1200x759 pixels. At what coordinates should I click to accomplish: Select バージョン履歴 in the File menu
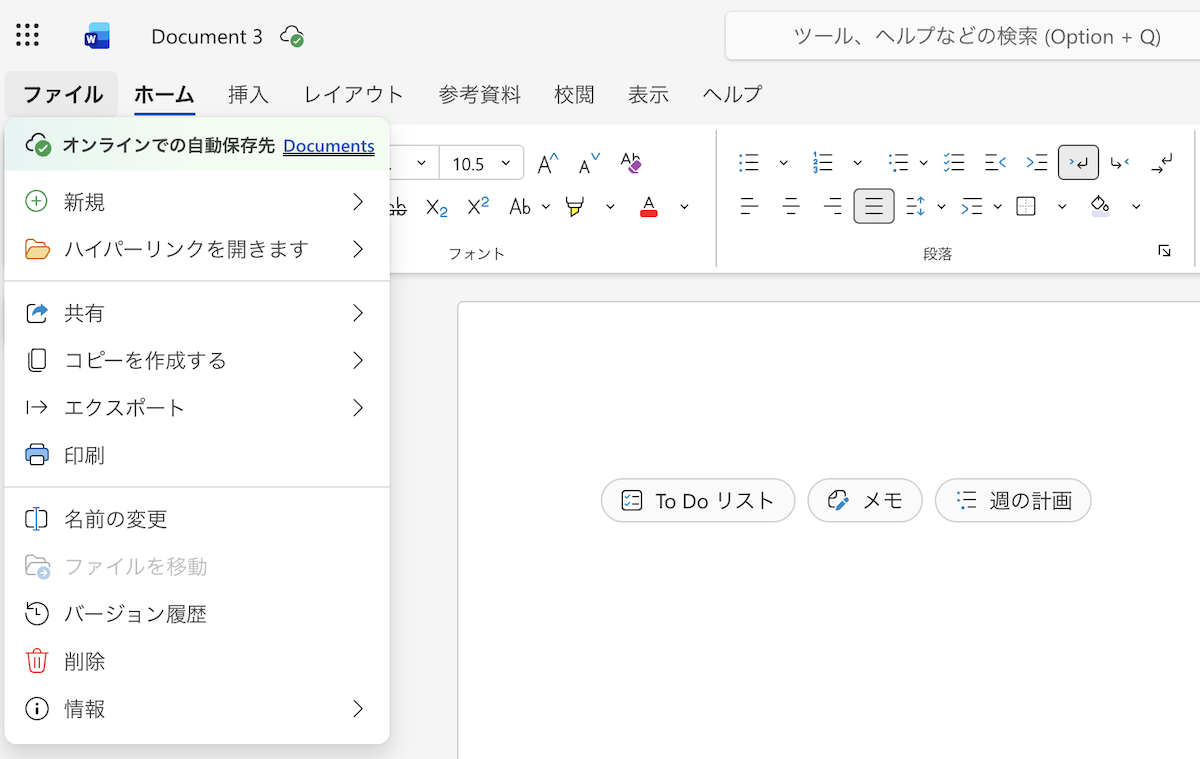tap(135, 614)
